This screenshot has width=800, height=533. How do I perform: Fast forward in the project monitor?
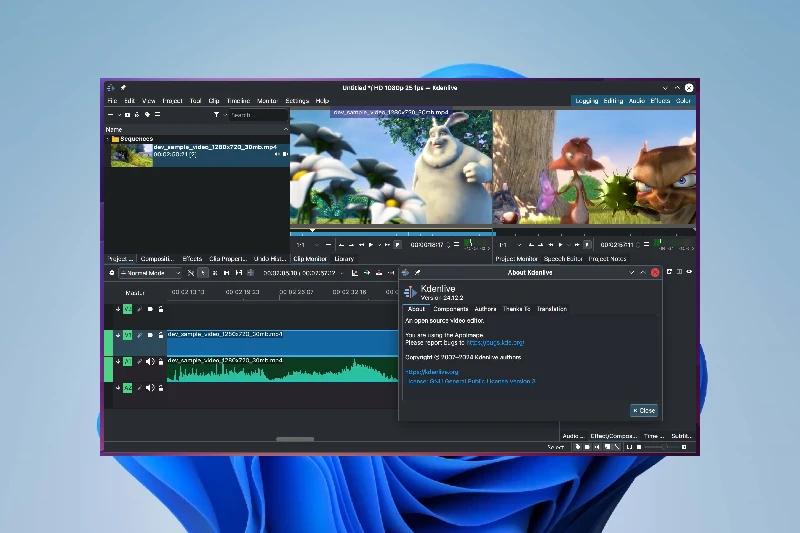(x=577, y=245)
